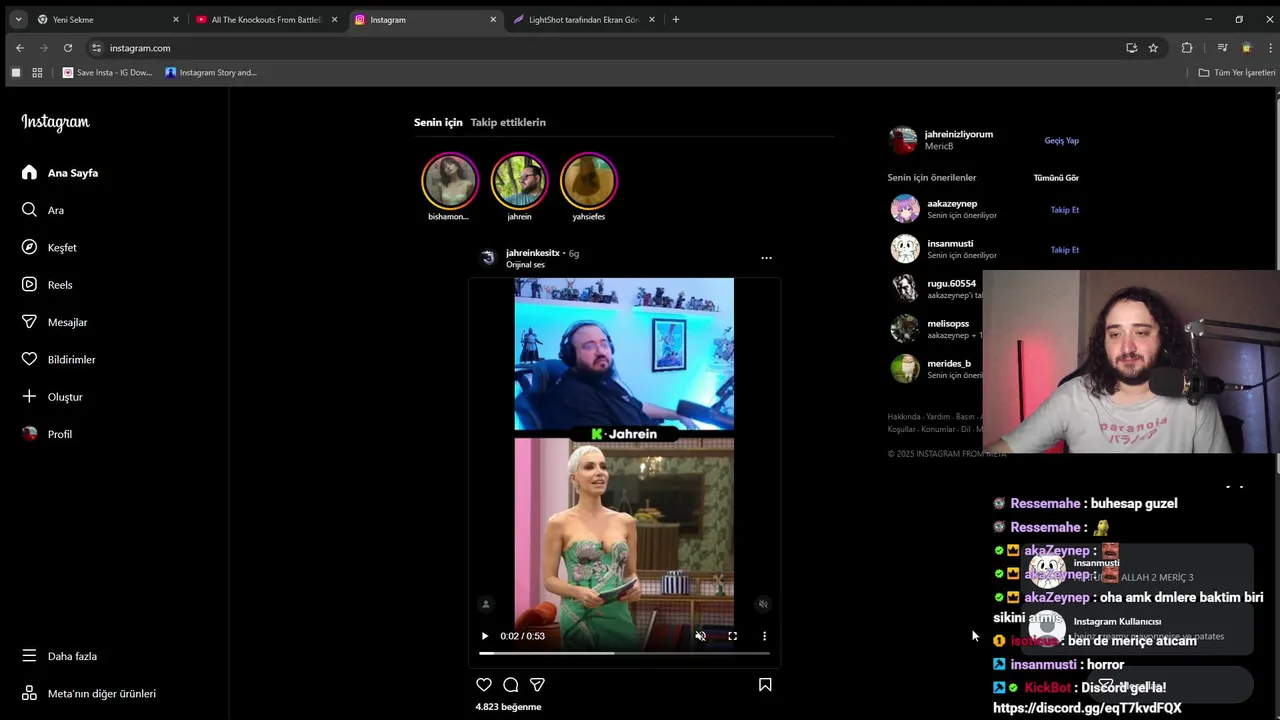Switch to All The Knockouts YouTube tab

pyautogui.click(x=266, y=19)
